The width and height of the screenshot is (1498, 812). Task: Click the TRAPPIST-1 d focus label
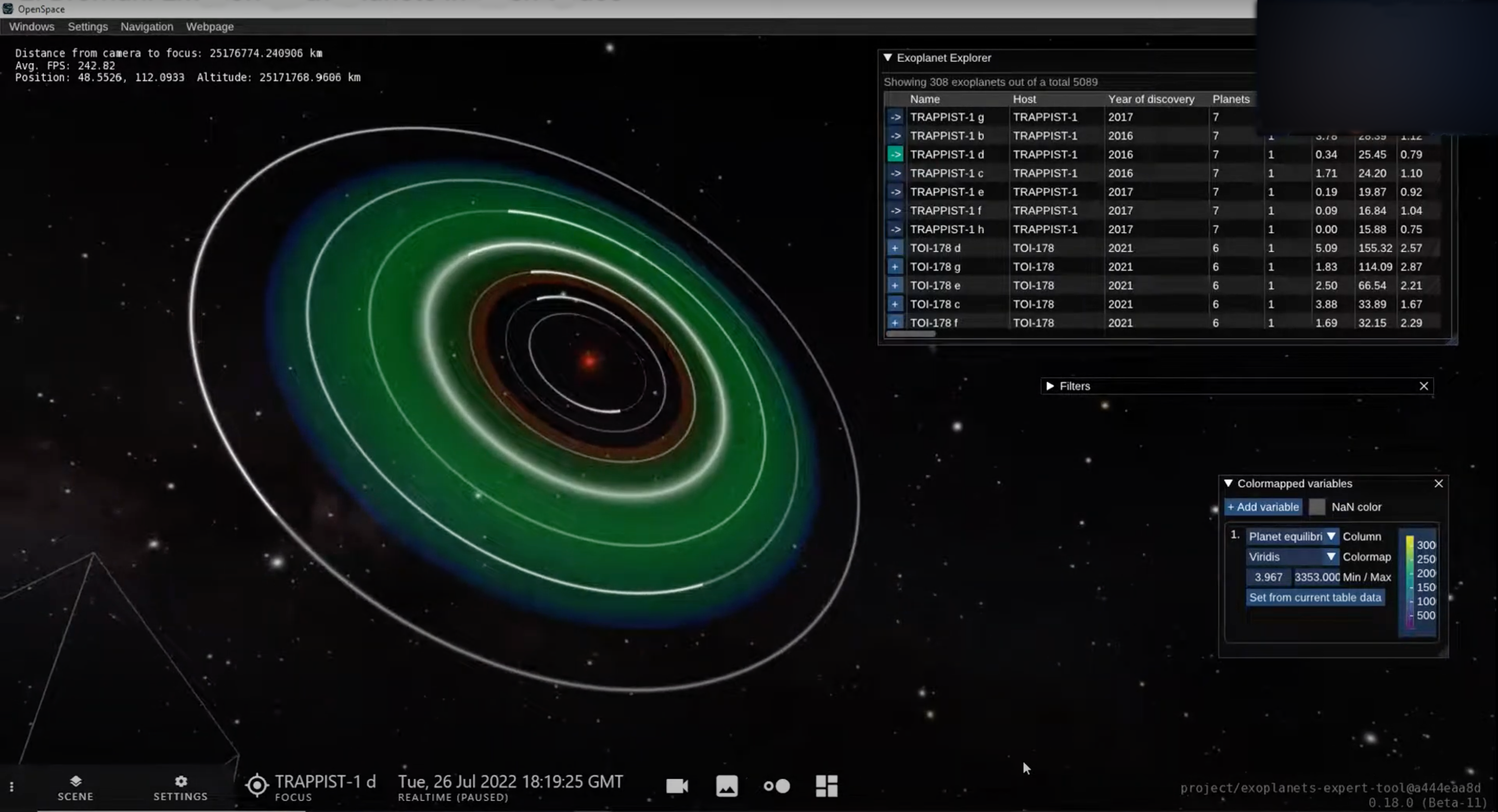pyautogui.click(x=325, y=782)
